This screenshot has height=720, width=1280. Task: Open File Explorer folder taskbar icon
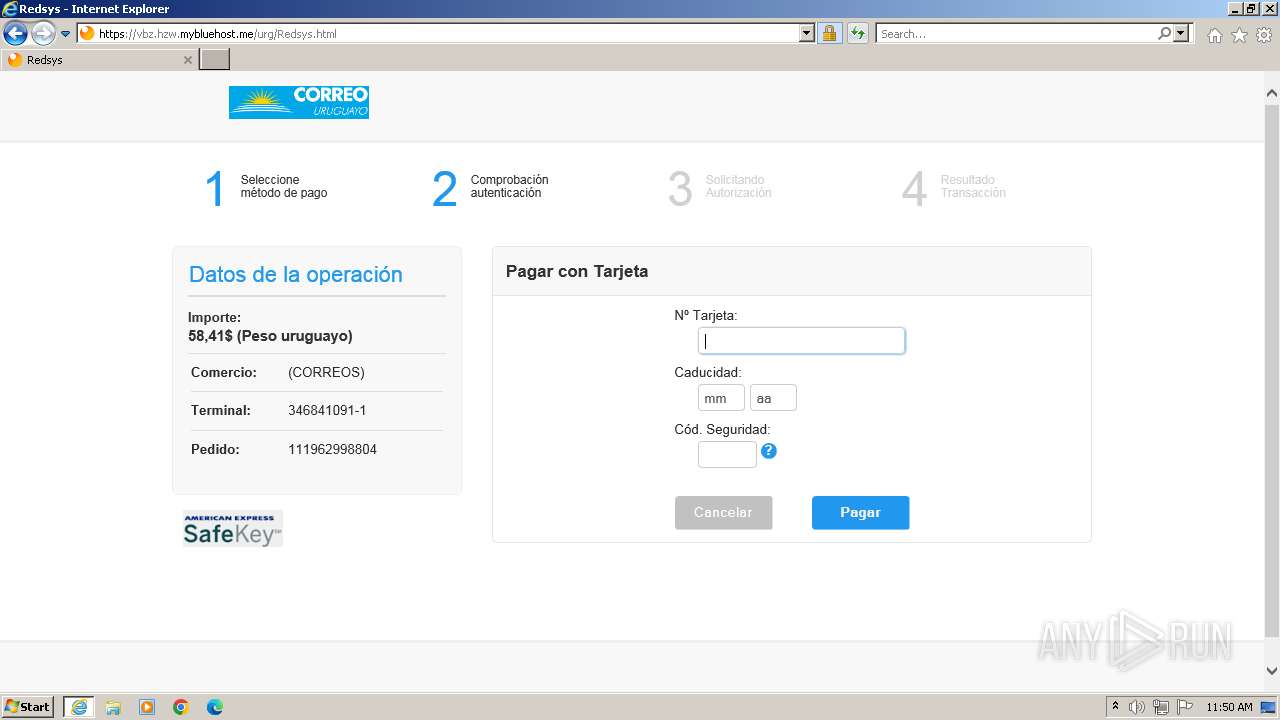113,707
